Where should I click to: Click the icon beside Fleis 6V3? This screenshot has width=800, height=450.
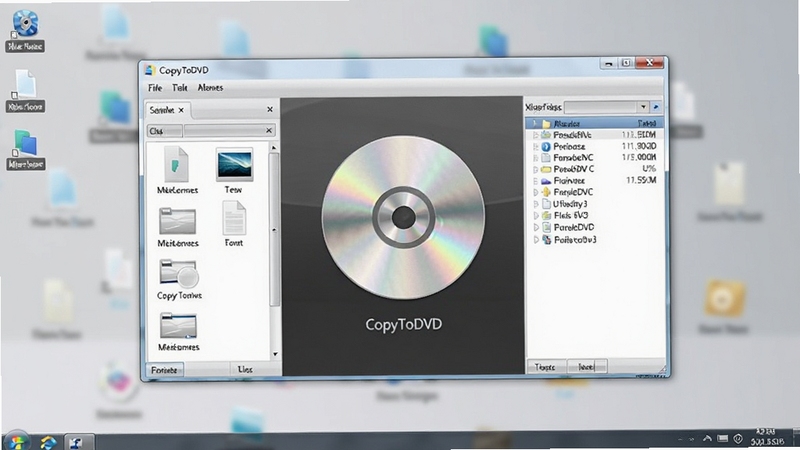coord(546,215)
